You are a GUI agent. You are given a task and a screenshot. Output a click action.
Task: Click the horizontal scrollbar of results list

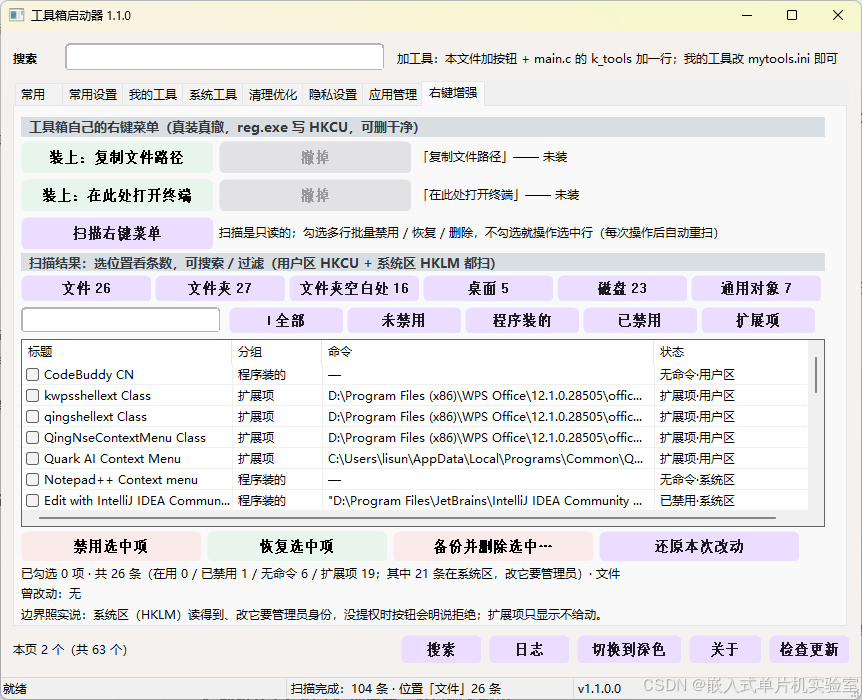tap(407, 517)
